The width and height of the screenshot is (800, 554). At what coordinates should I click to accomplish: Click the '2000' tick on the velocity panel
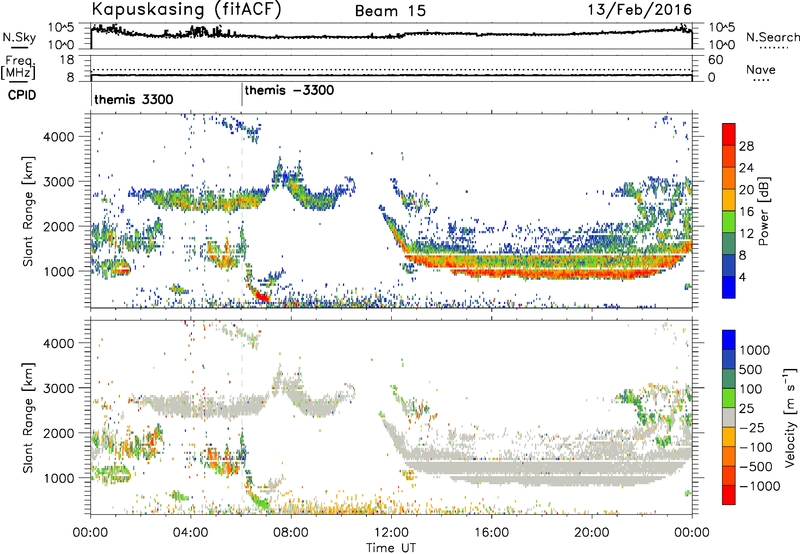point(58,433)
